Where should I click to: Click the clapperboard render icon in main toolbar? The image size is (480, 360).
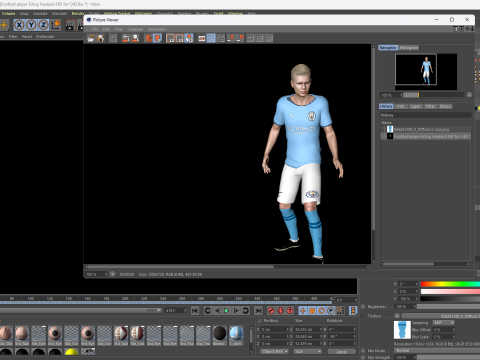click(x=70, y=25)
